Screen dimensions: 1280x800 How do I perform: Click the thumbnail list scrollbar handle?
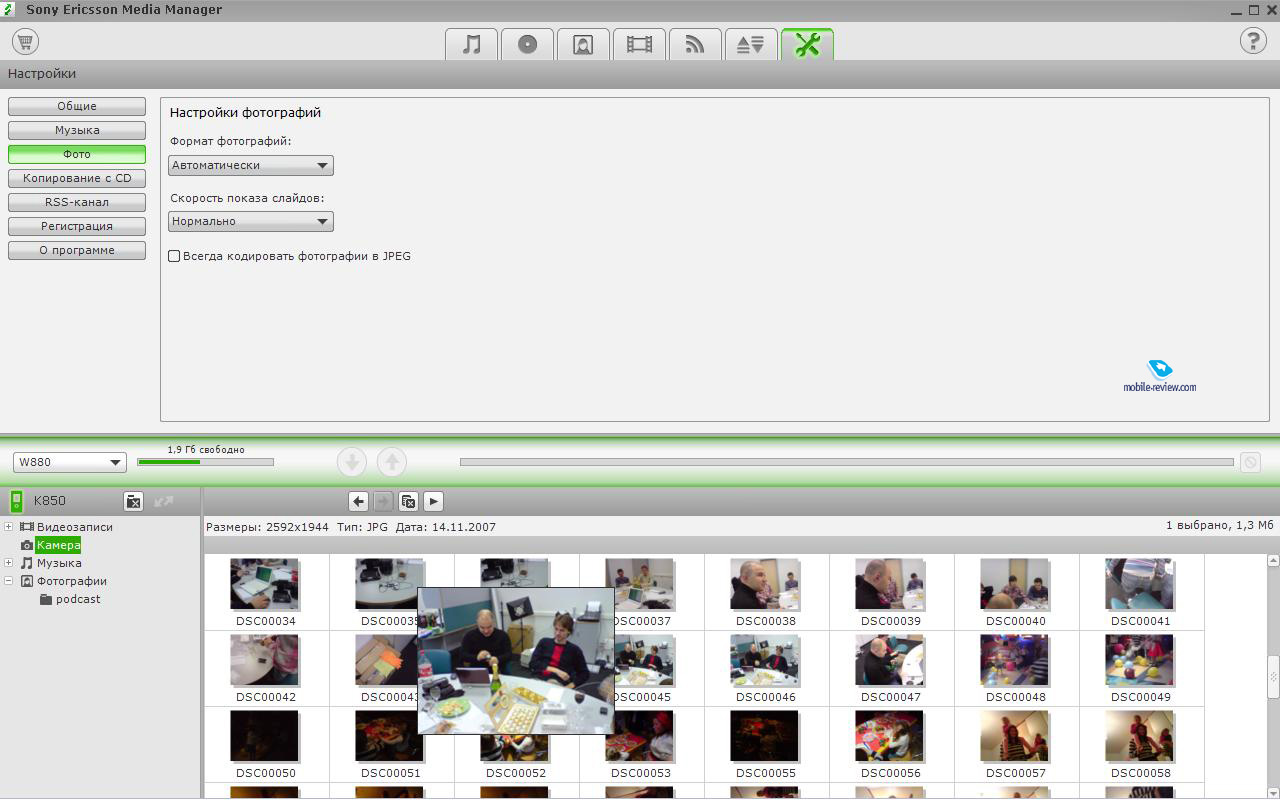(x=1273, y=677)
